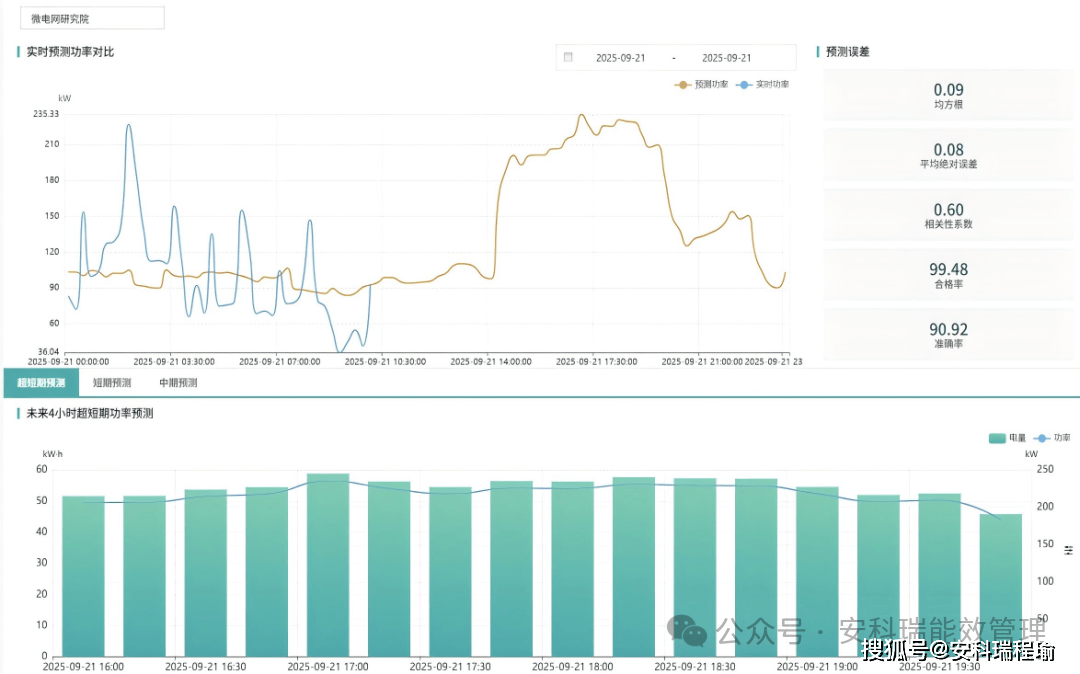
Task: Click the 准确率 90.92 card
Action: [948, 335]
